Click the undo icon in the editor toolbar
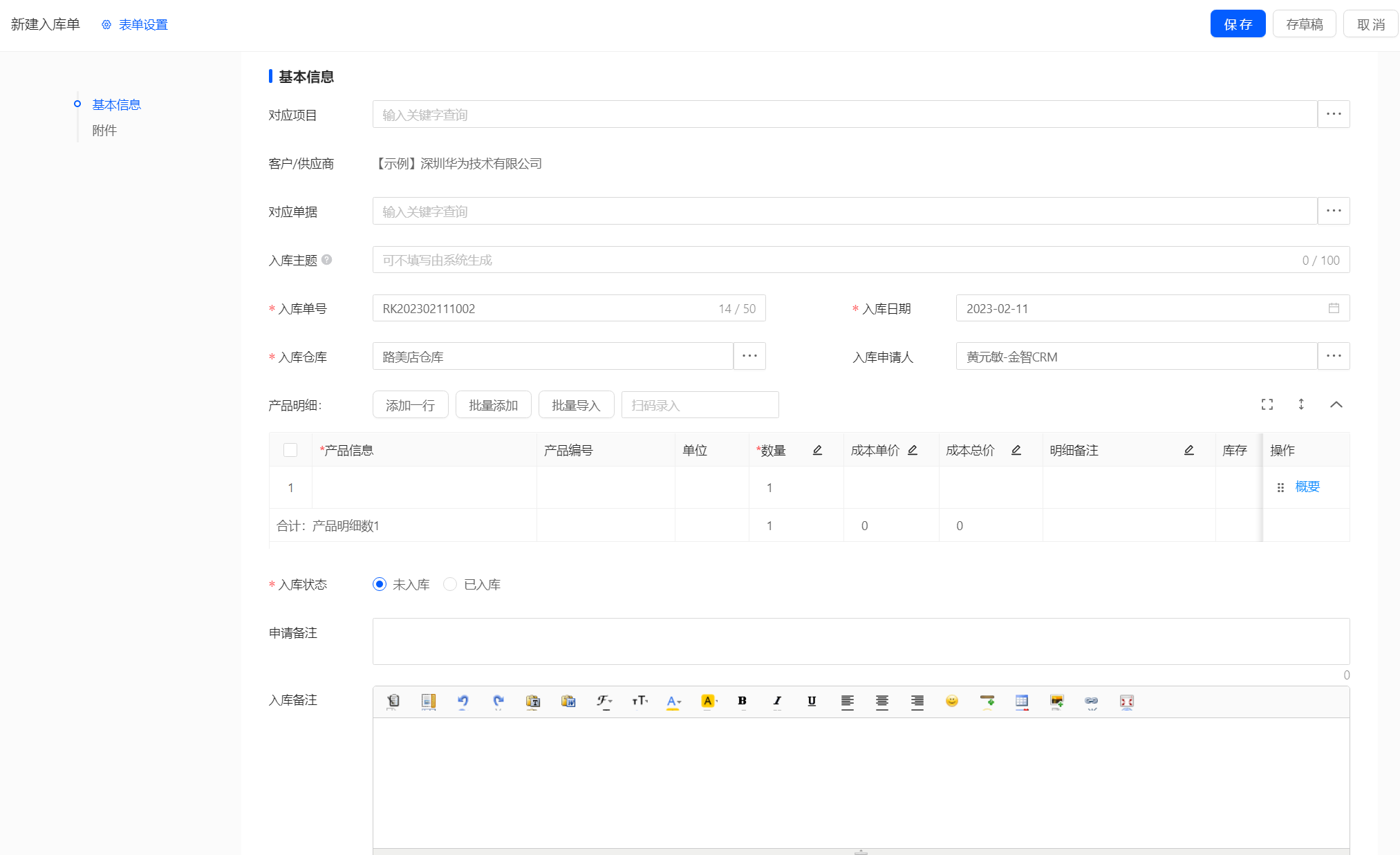This screenshot has height=855, width=1400. point(463,702)
